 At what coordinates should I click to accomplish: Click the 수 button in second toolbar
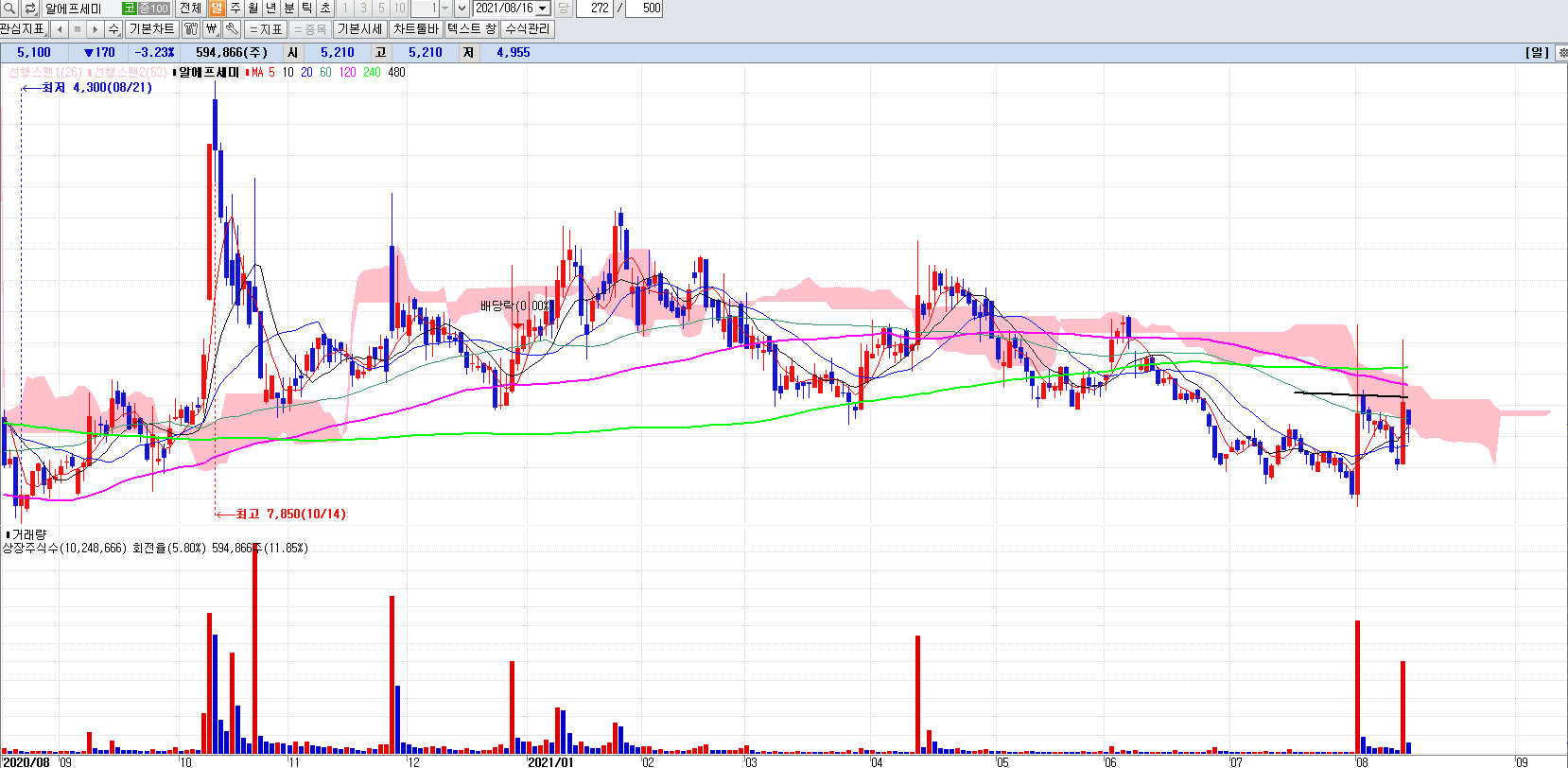(x=113, y=29)
